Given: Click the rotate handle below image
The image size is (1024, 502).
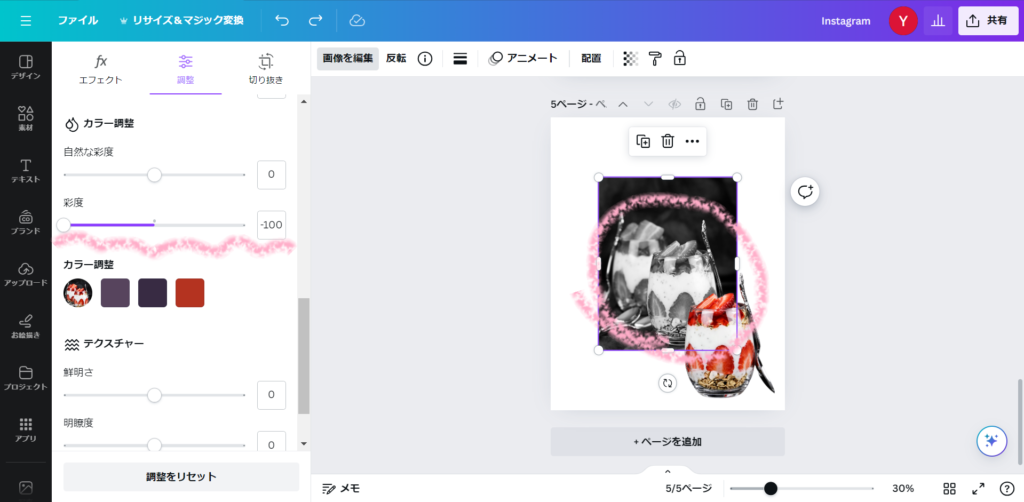Looking at the screenshot, I should 667,383.
